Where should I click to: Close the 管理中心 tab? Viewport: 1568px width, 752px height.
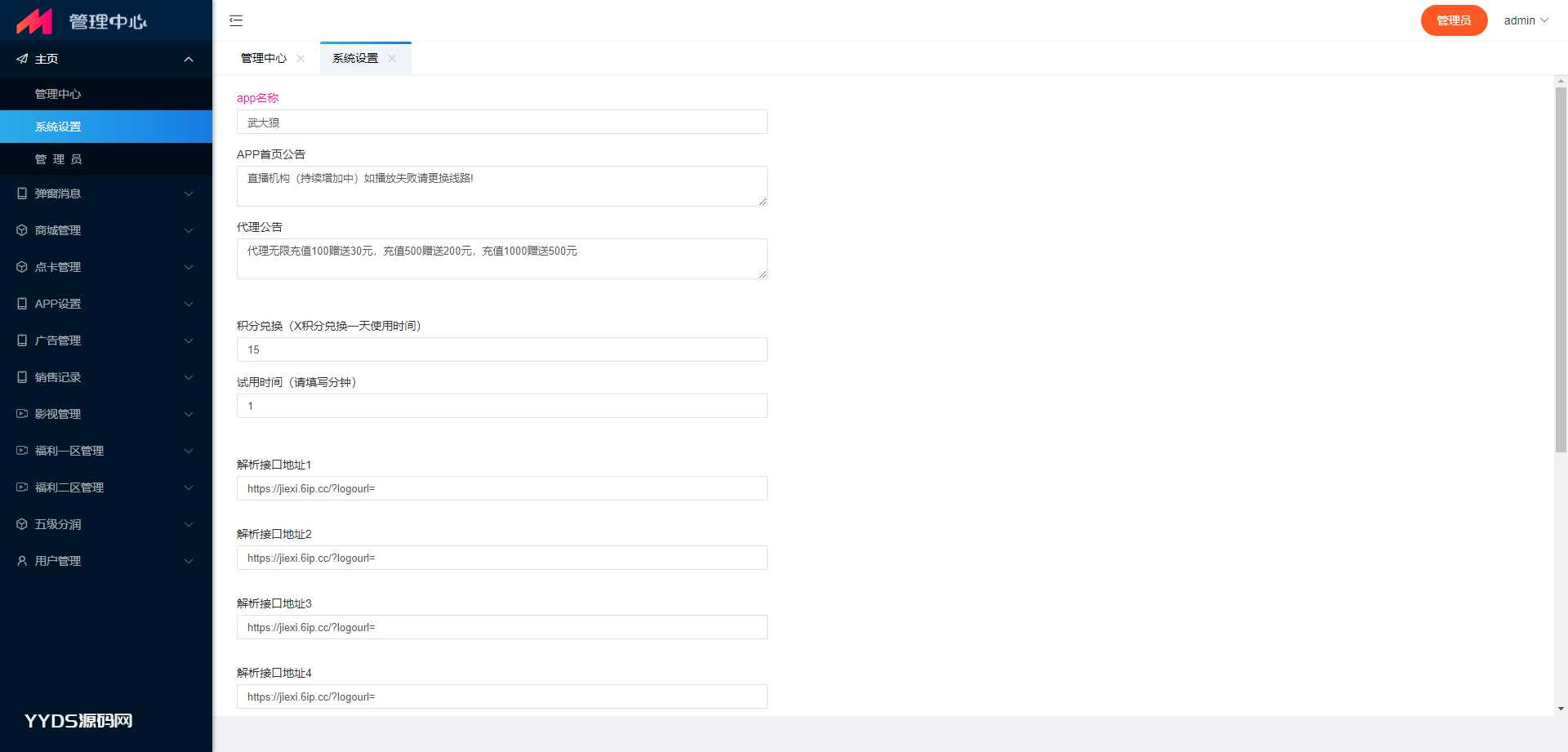(301, 59)
